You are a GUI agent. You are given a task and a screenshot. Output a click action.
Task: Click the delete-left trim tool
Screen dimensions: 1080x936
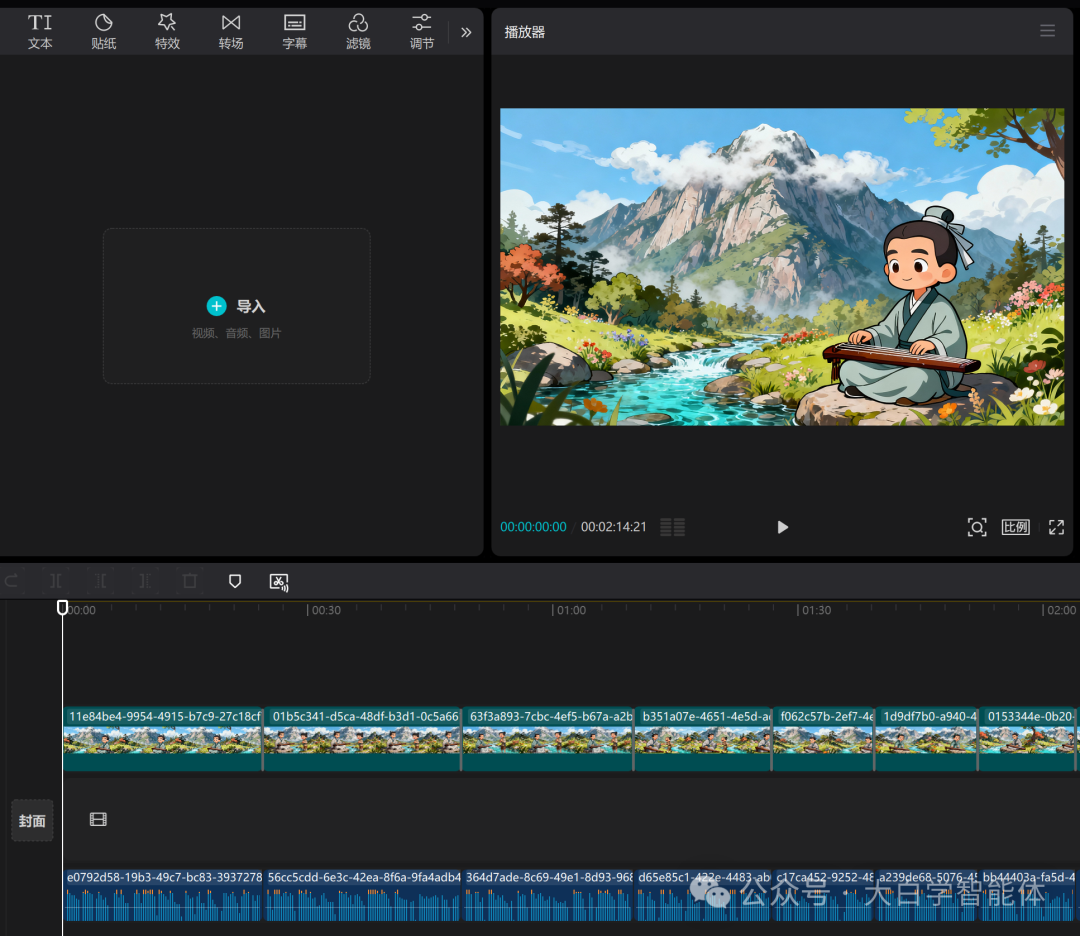point(101,581)
